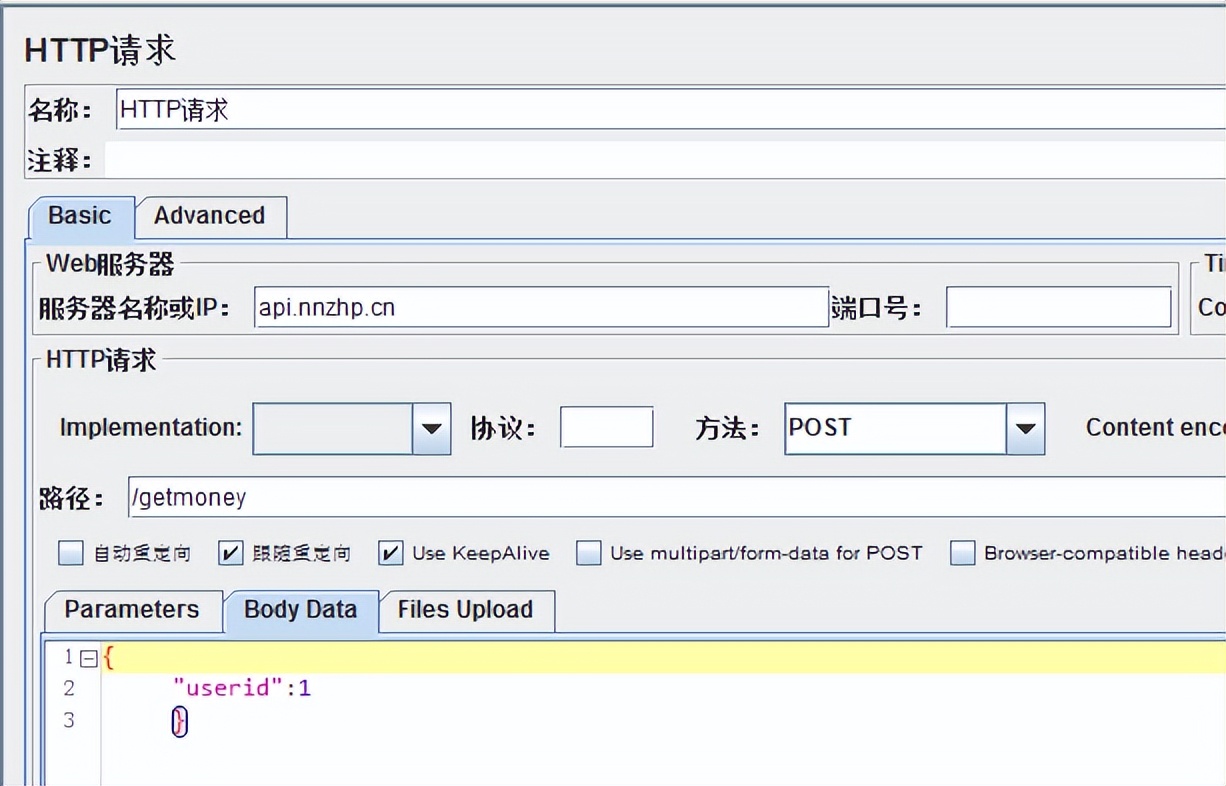
Task: Select the Body Data tab
Action: pyautogui.click(x=300, y=610)
